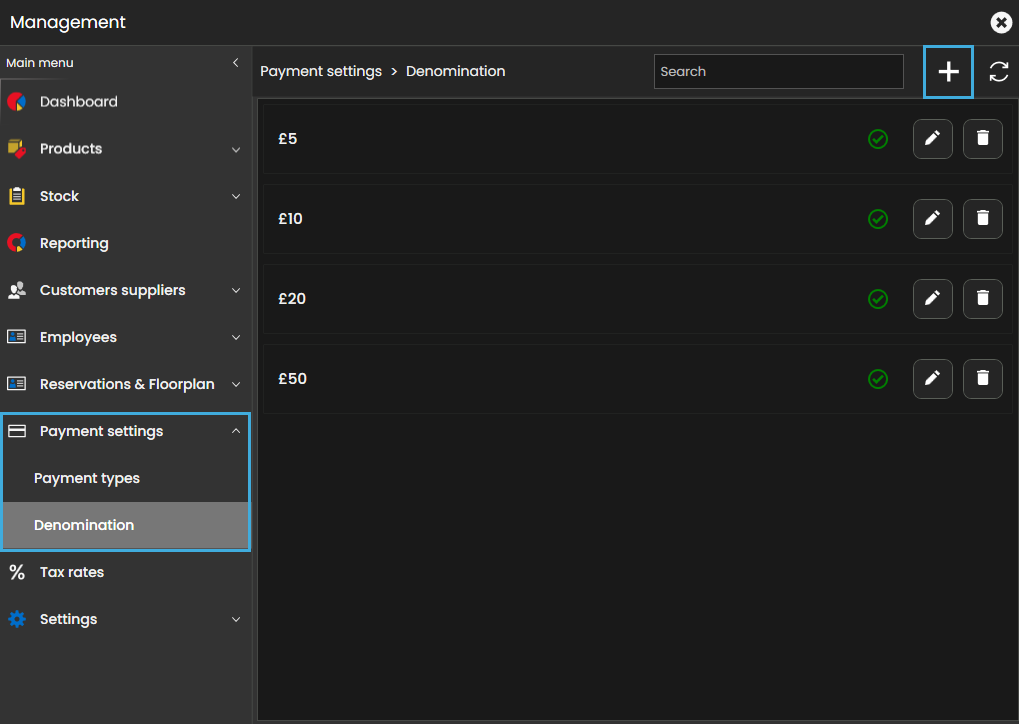
Task: Remove the £50 denomination with trash icon
Action: point(982,379)
